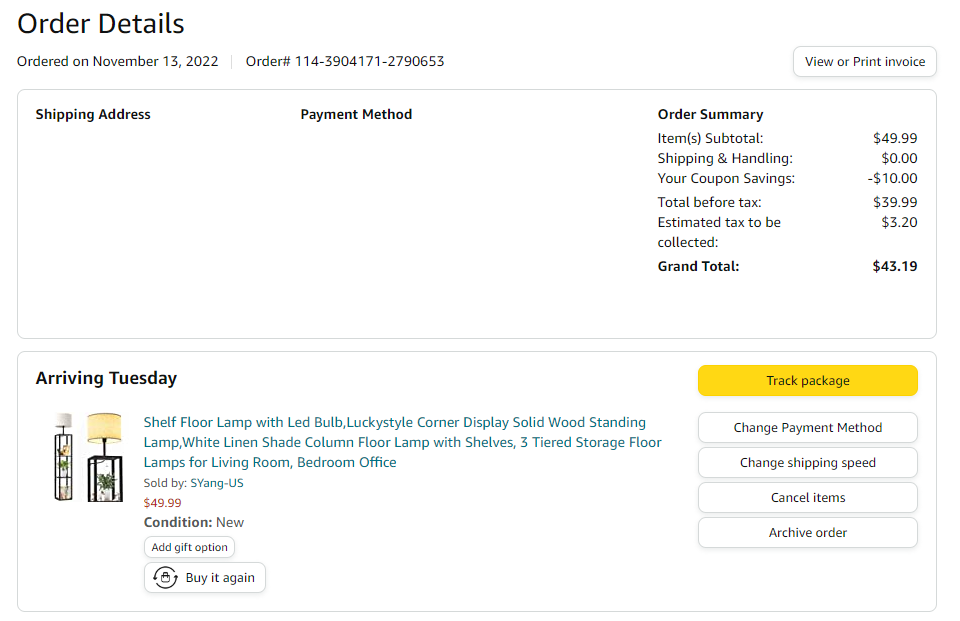This screenshot has height=621, width=960.
Task: Click the Buy it again circular arrow icon
Action: (165, 578)
